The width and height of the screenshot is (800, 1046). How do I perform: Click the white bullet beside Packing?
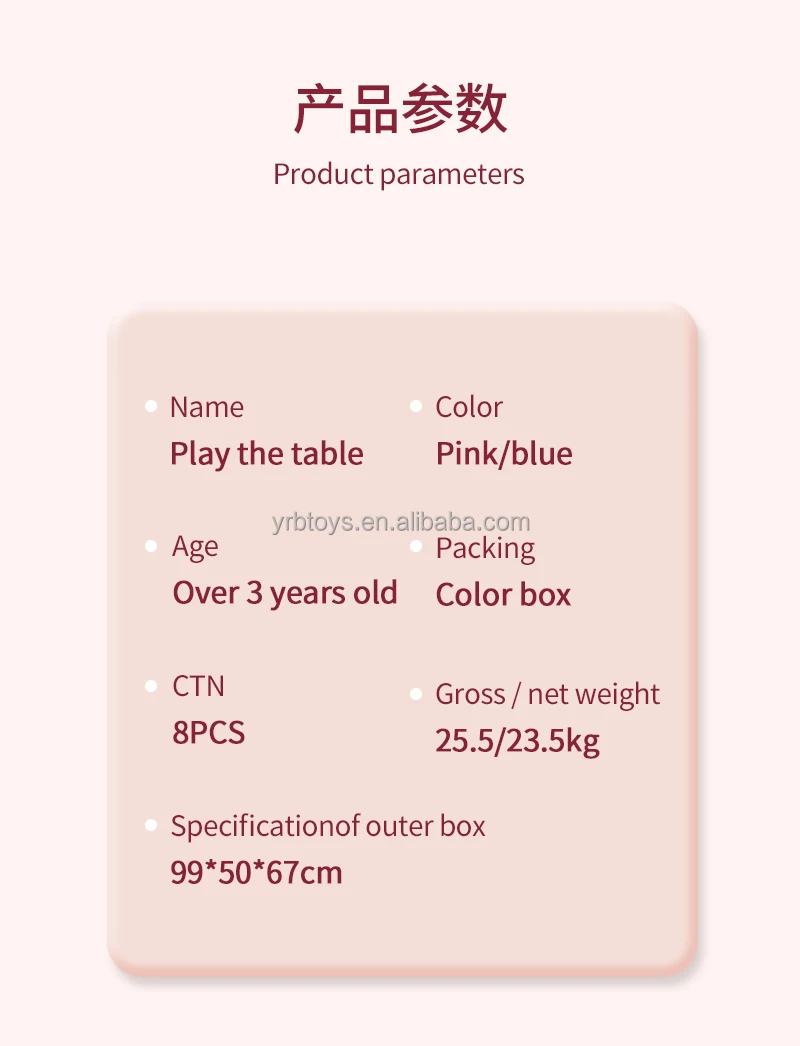tap(416, 546)
